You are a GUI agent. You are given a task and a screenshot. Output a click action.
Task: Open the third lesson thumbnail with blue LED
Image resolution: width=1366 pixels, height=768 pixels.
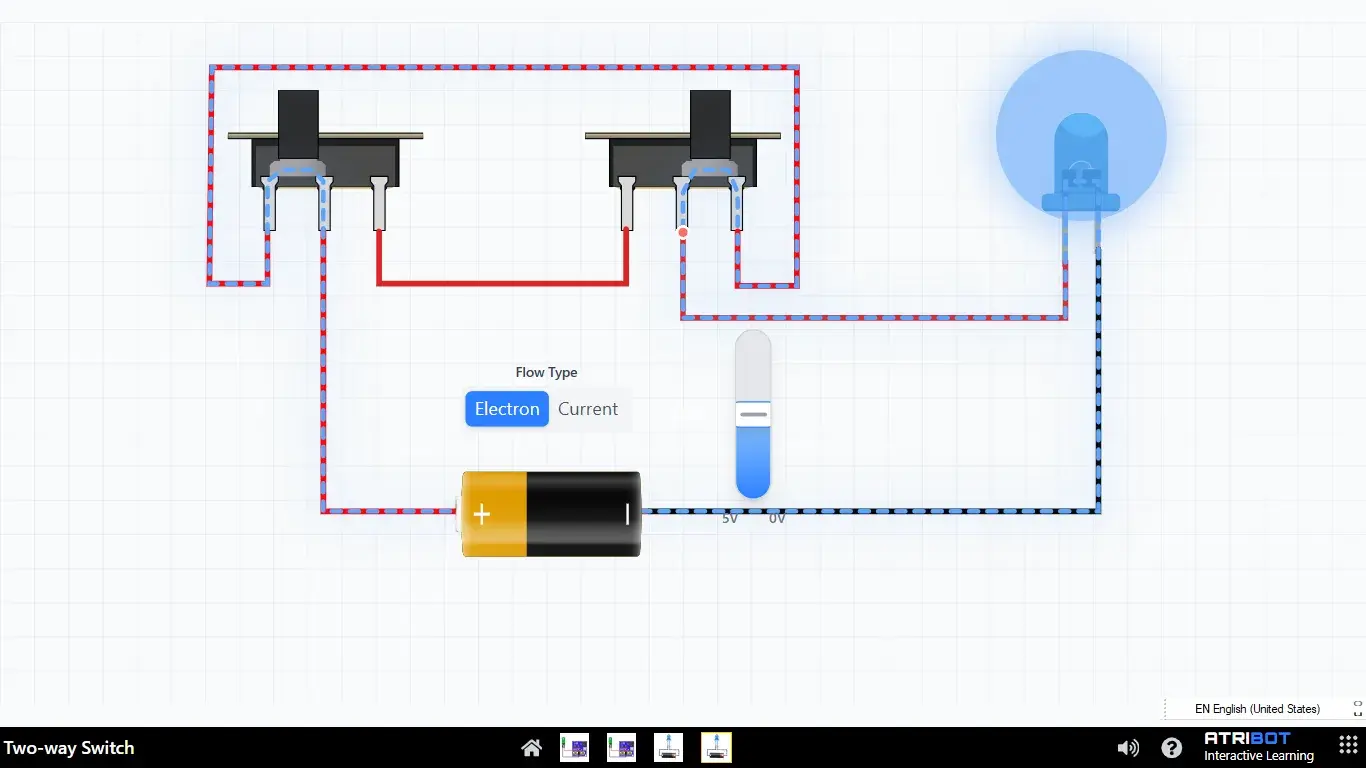tap(668, 747)
